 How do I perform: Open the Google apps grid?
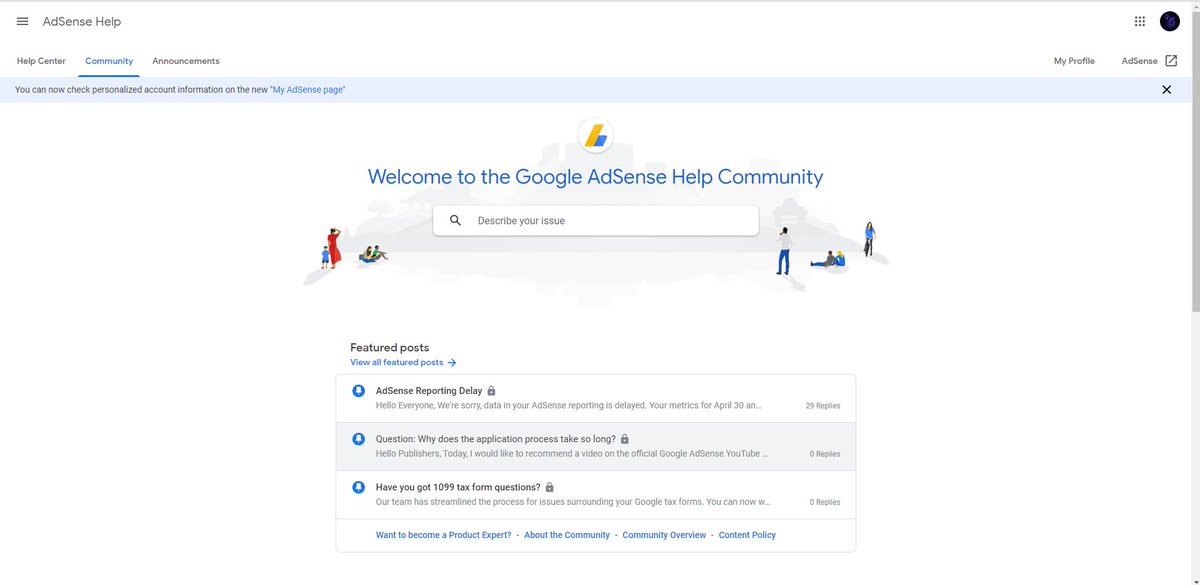pyautogui.click(x=1139, y=21)
